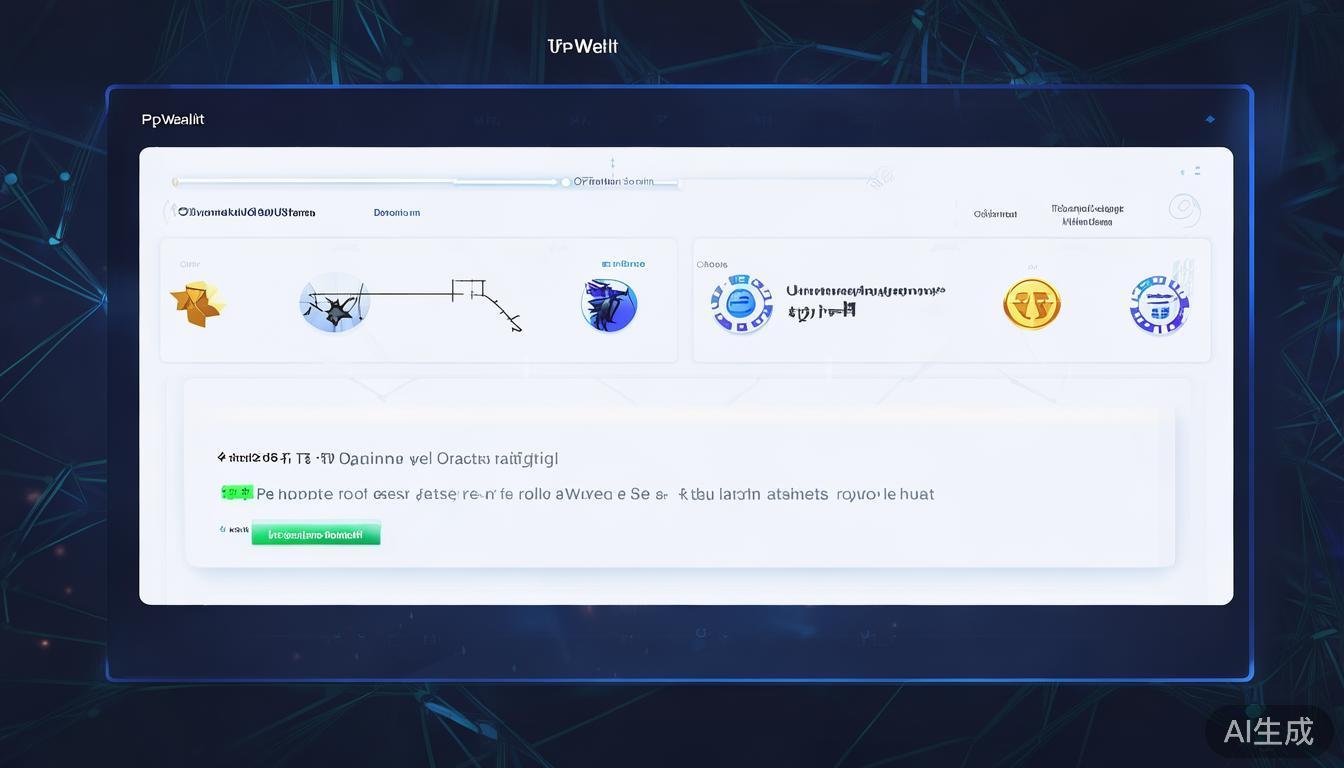
Task: Click the garbled text beside blue chip icon
Action: point(864,300)
